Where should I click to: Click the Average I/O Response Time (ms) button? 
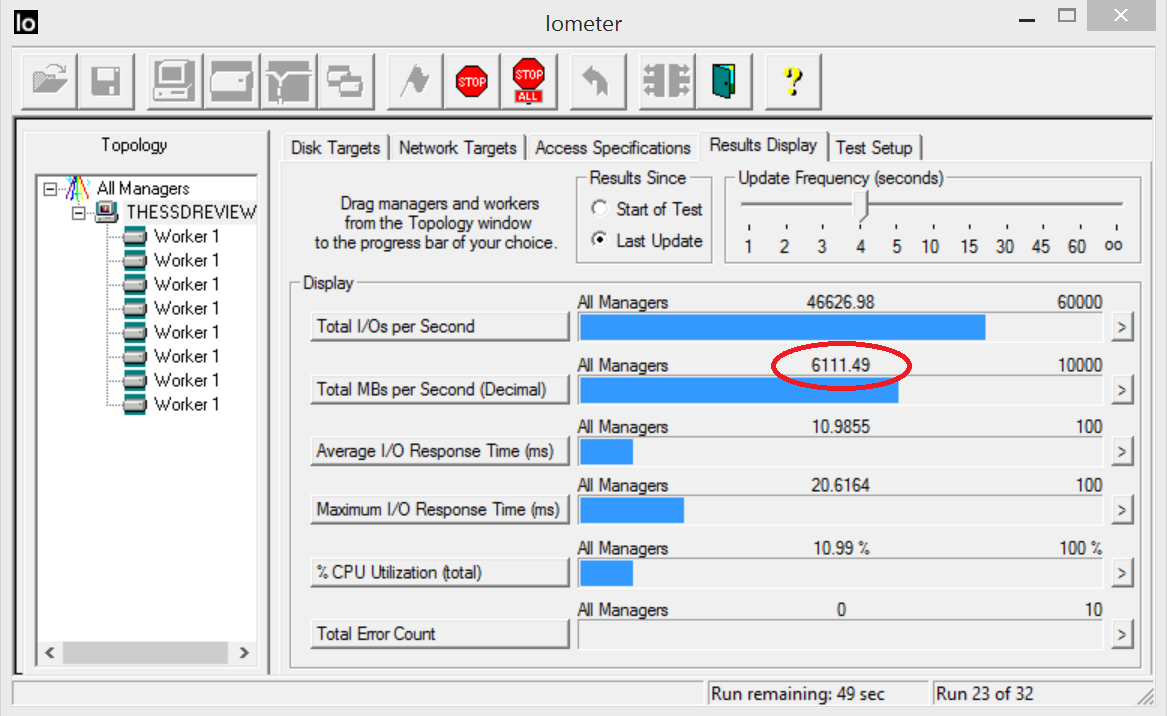(439, 451)
